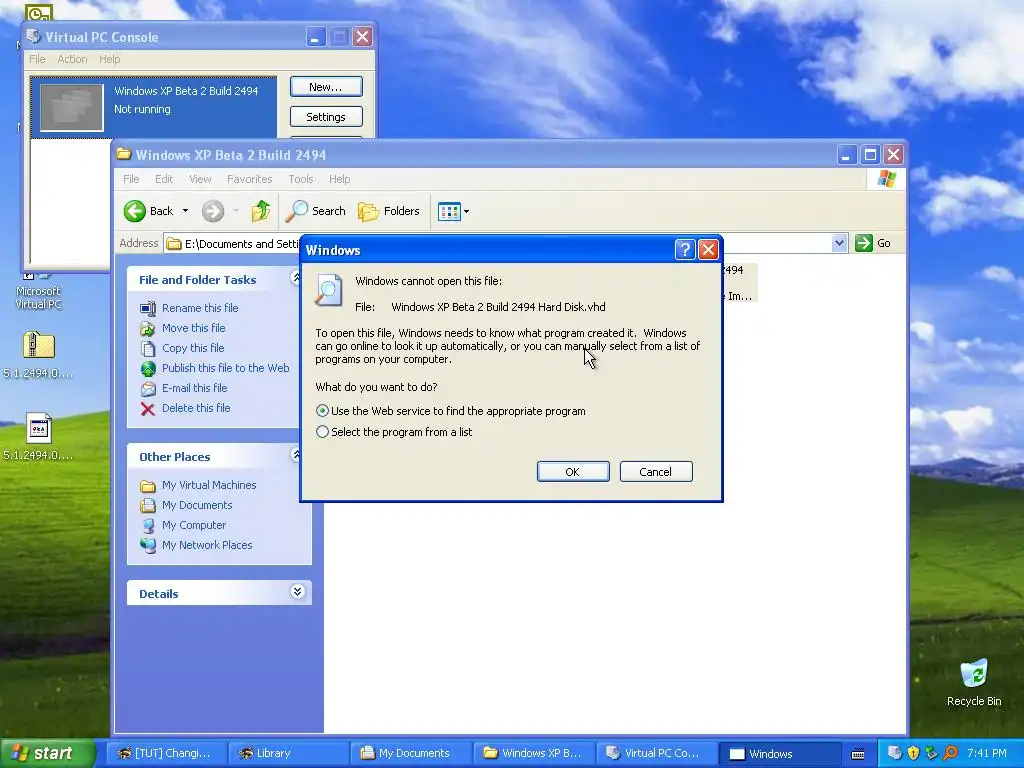This screenshot has height=768, width=1024.
Task: Click the My Network Places icon
Action: 148,545
